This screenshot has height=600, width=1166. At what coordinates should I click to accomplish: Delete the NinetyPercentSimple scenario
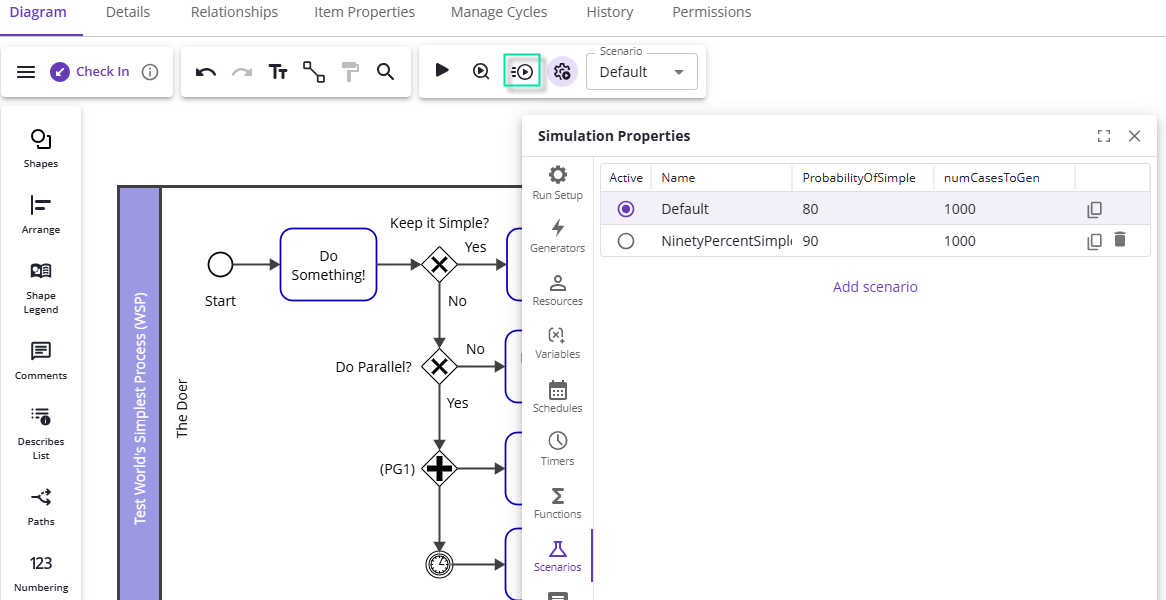click(x=1119, y=240)
